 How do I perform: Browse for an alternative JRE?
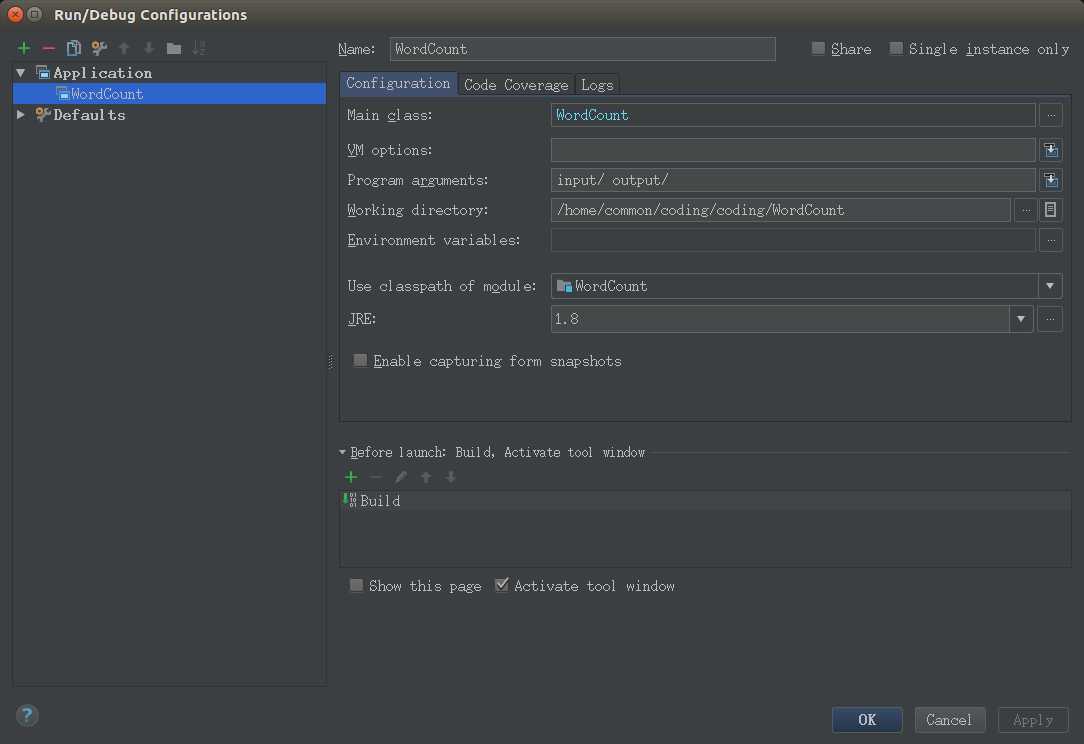click(x=1050, y=319)
